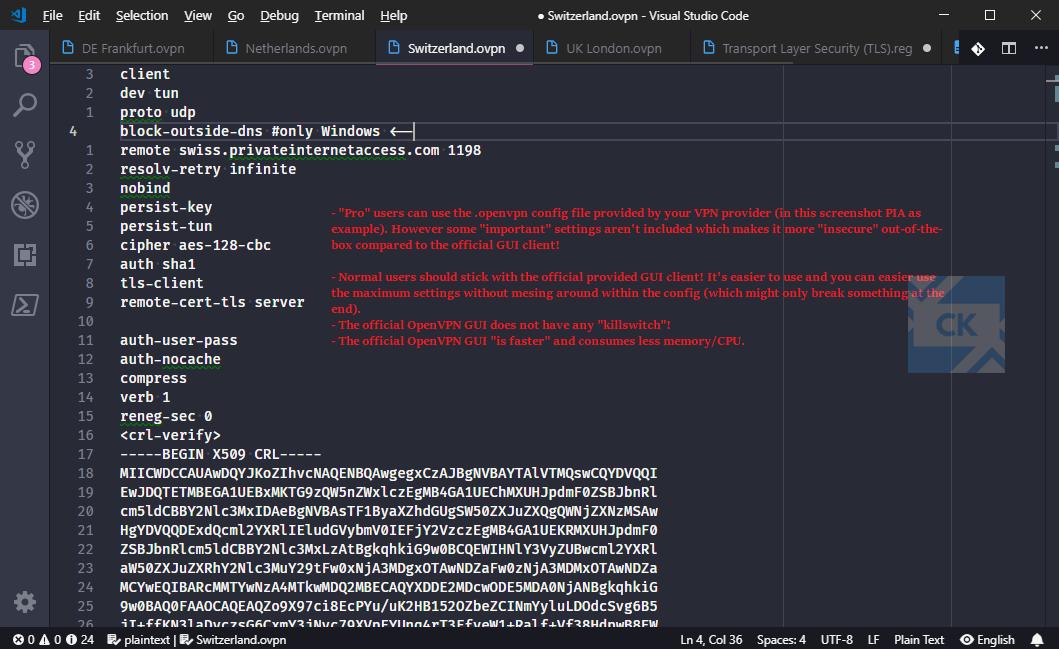The width and height of the screenshot is (1059, 649).
Task: Open the Debug menu
Action: click(x=279, y=16)
